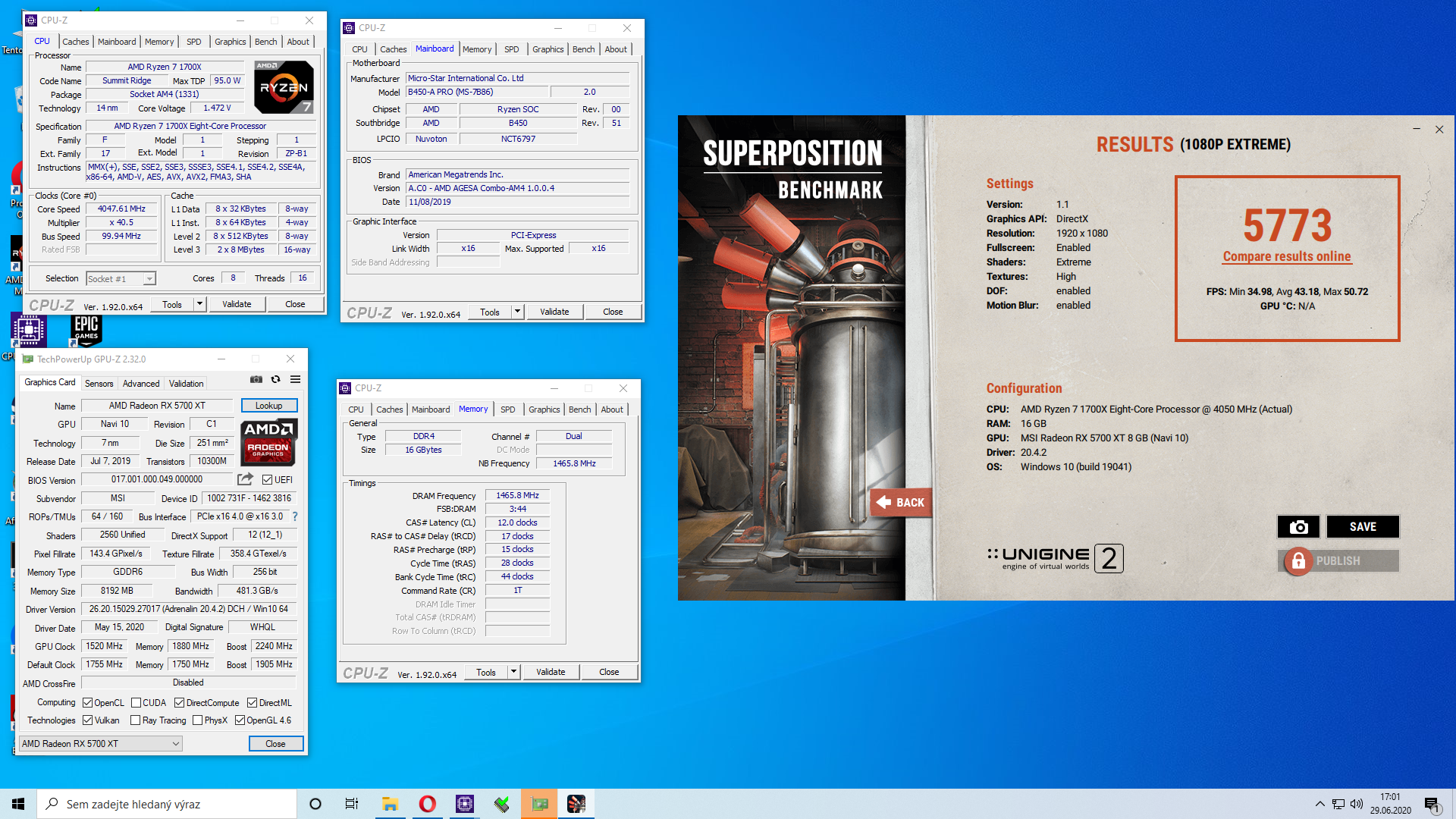Screen dimensions: 1456x819
Task: Click the GPU name field in GPU-Z
Action: click(x=157, y=406)
